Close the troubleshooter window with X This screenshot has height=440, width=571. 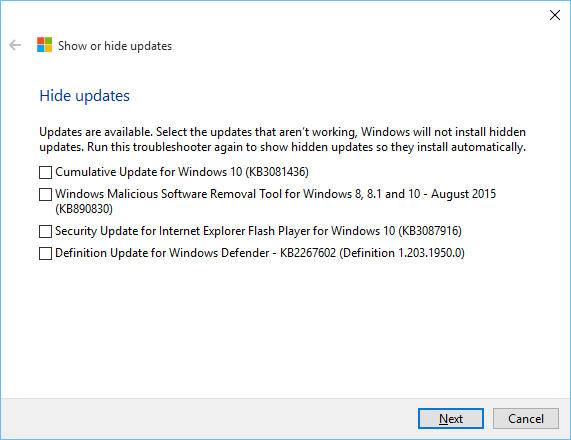(555, 15)
